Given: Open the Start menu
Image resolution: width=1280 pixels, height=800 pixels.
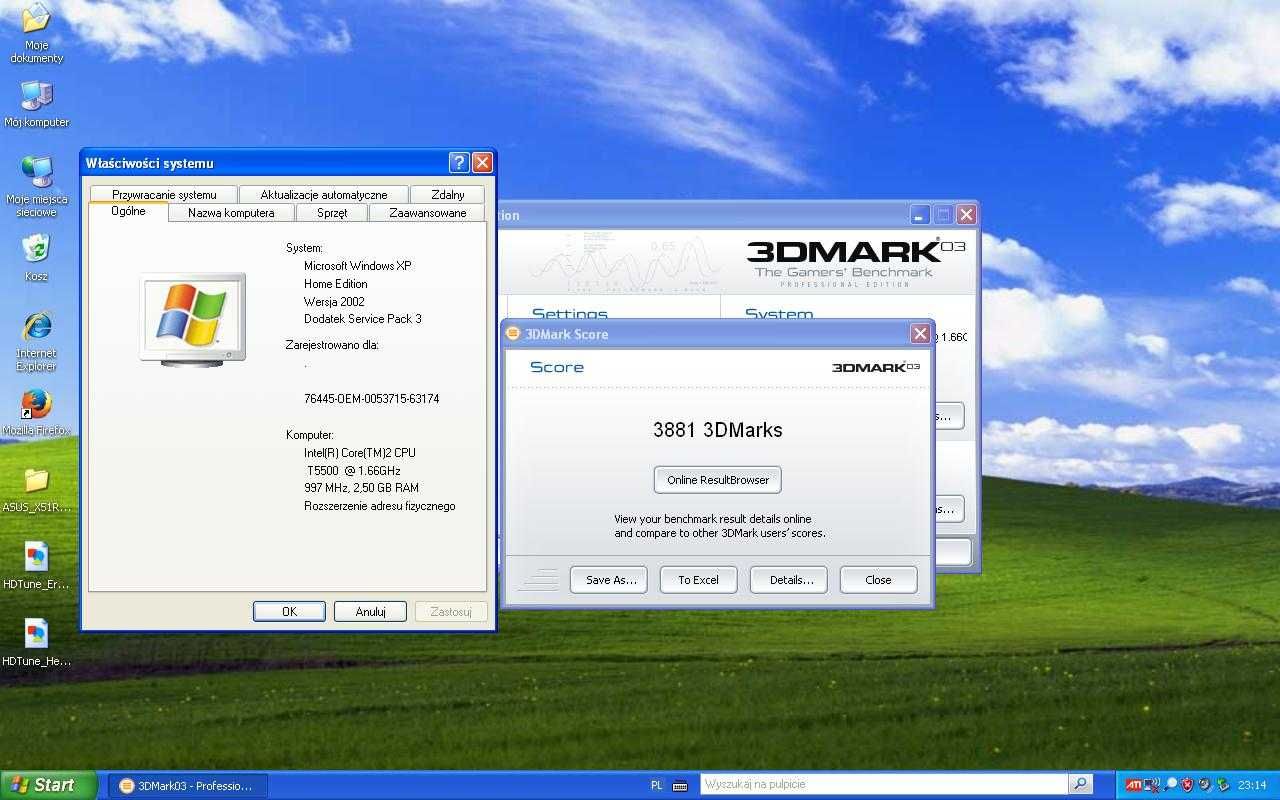Looking at the screenshot, I should pos(48,785).
